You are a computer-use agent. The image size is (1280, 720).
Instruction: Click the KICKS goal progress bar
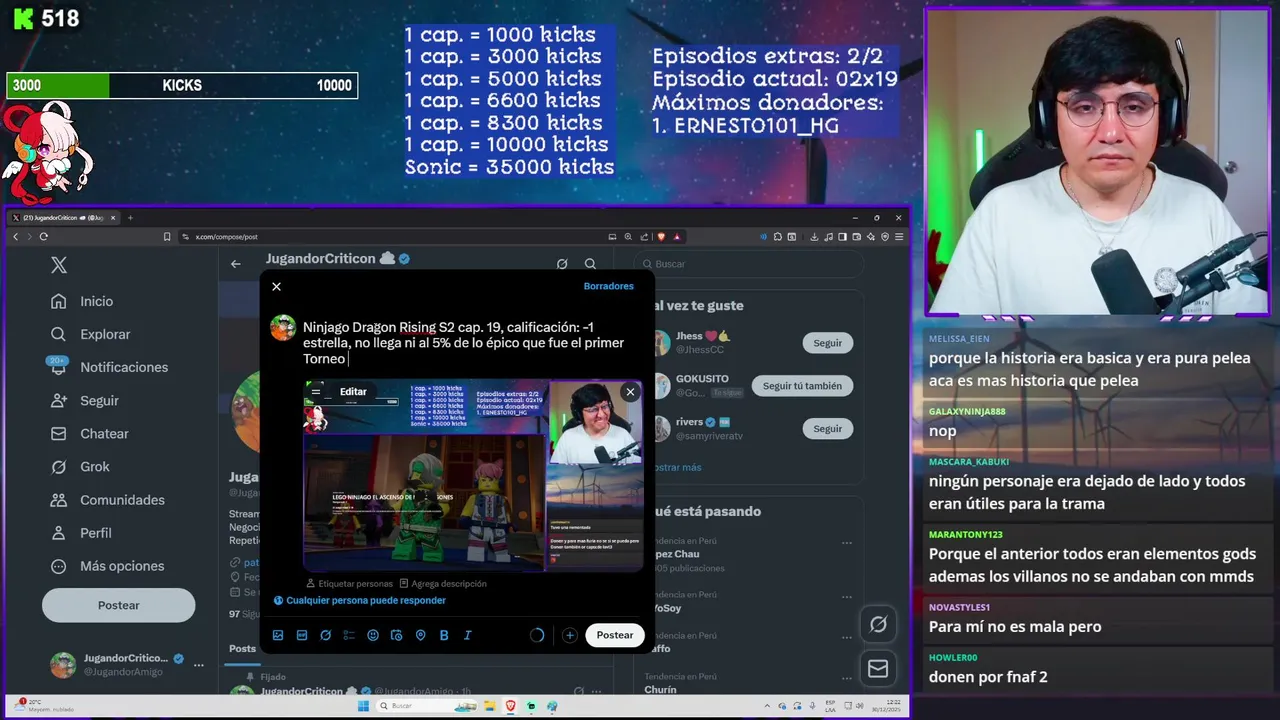click(182, 86)
